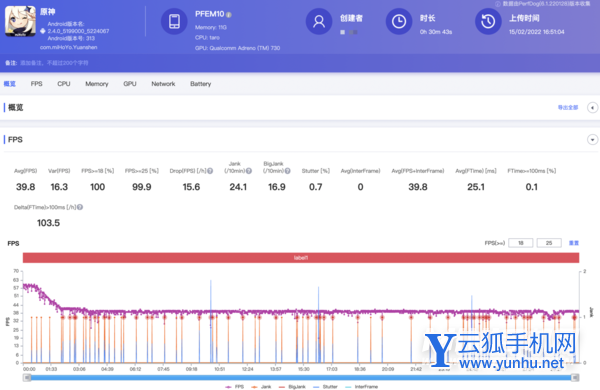Toggle the BigJank series in chart legend
This screenshot has width=600, height=390.
click(x=292, y=387)
